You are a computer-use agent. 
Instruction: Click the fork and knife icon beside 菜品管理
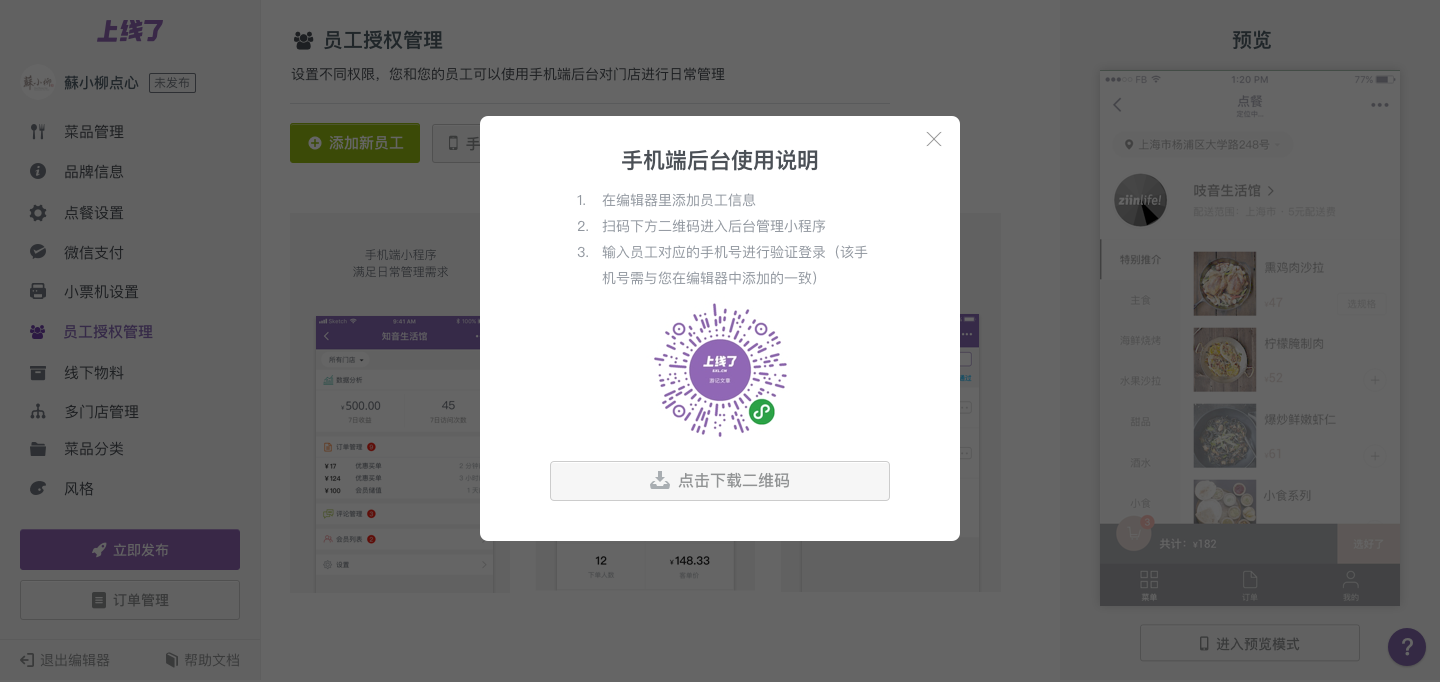click(38, 131)
